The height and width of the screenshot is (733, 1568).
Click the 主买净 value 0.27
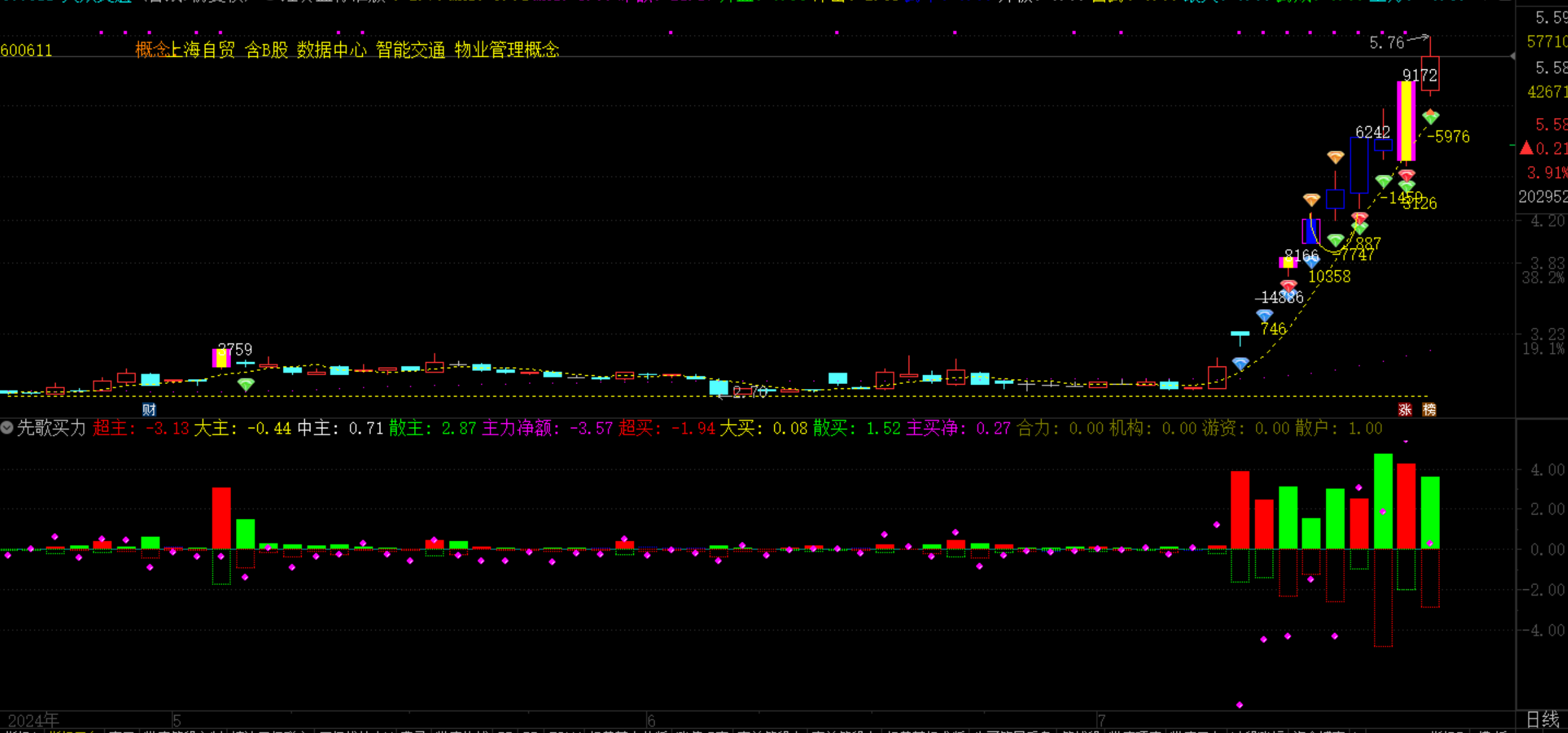click(x=994, y=429)
